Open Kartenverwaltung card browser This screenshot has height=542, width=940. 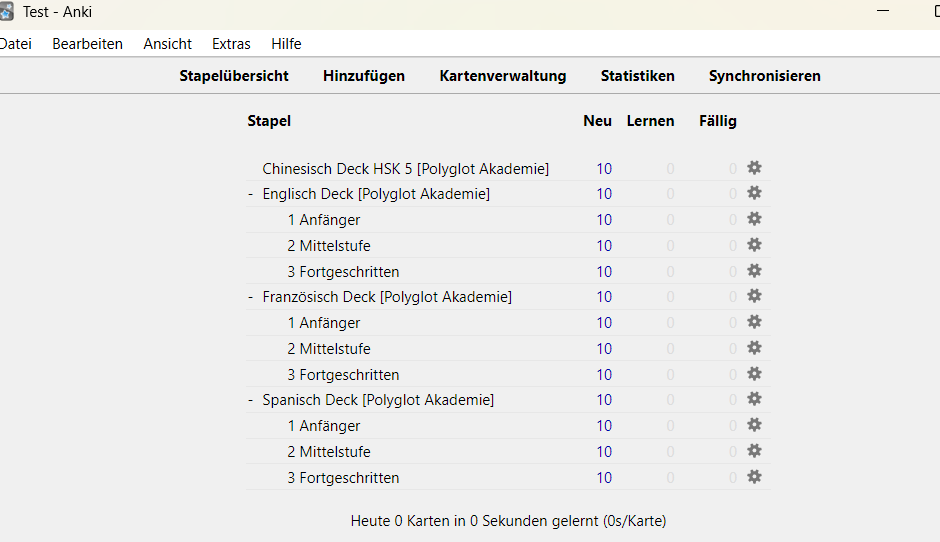[x=502, y=76]
